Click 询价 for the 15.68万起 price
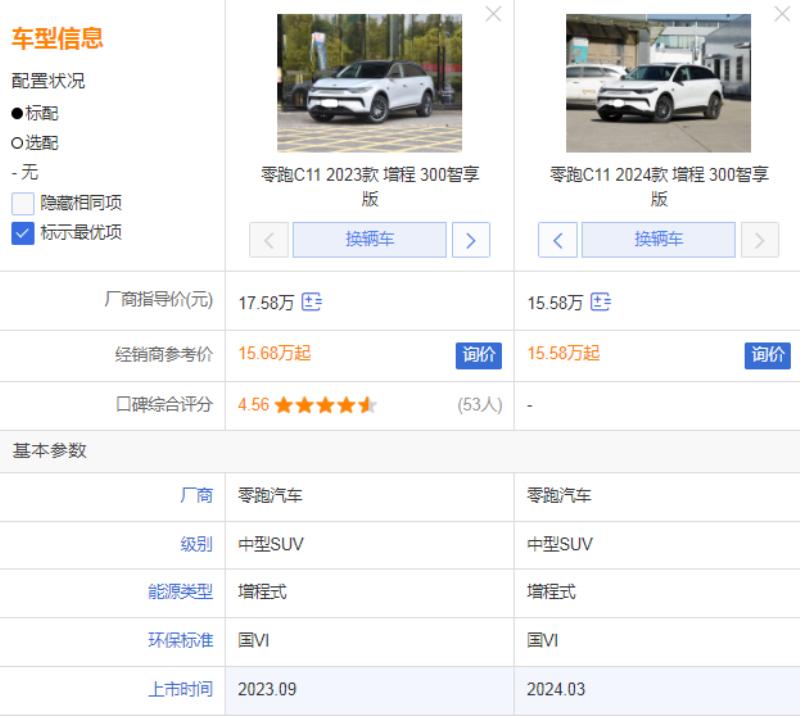800x716 pixels. [479, 355]
